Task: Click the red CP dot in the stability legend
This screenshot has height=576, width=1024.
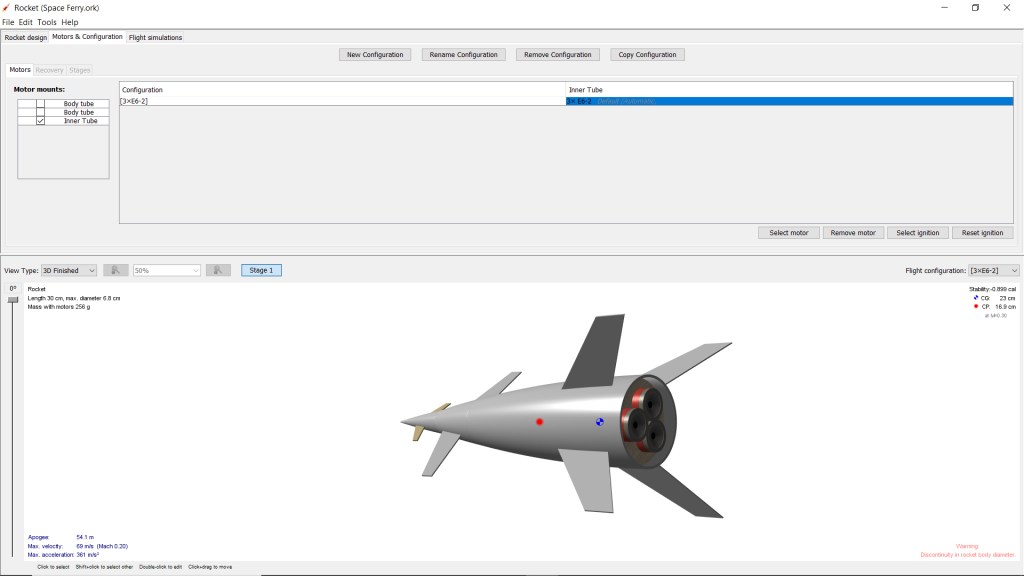Action: tap(976, 307)
